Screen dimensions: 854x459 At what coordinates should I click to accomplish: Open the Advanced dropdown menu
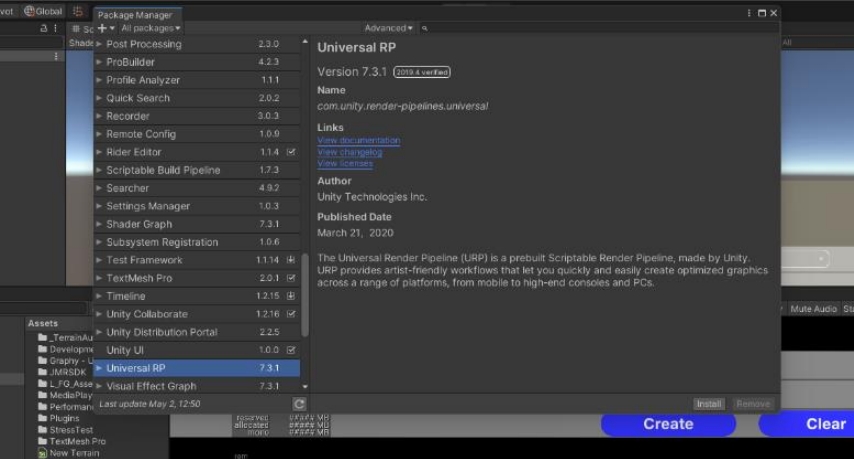[x=388, y=29]
